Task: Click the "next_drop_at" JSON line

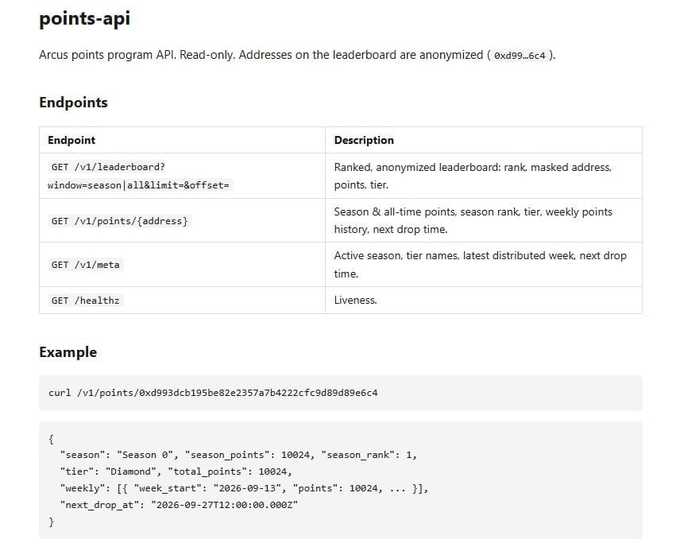Action: [179, 505]
